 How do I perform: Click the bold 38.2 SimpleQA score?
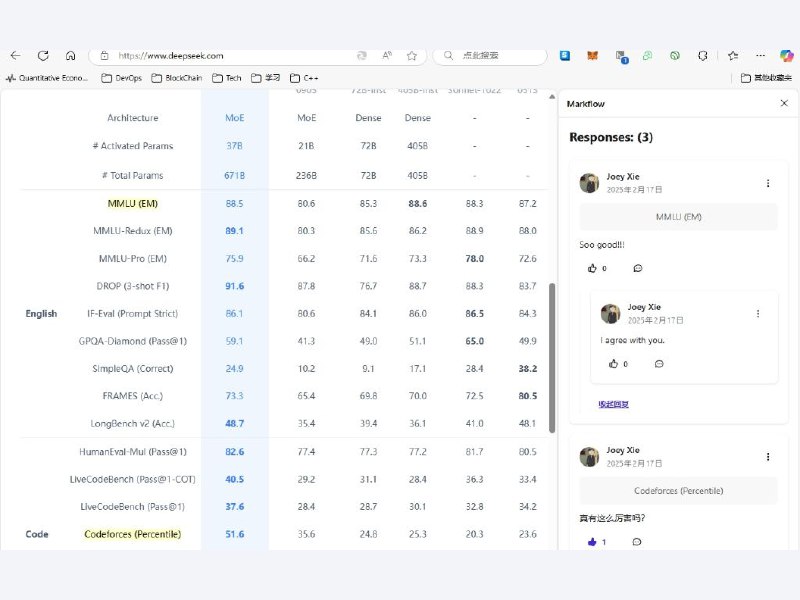(528, 369)
